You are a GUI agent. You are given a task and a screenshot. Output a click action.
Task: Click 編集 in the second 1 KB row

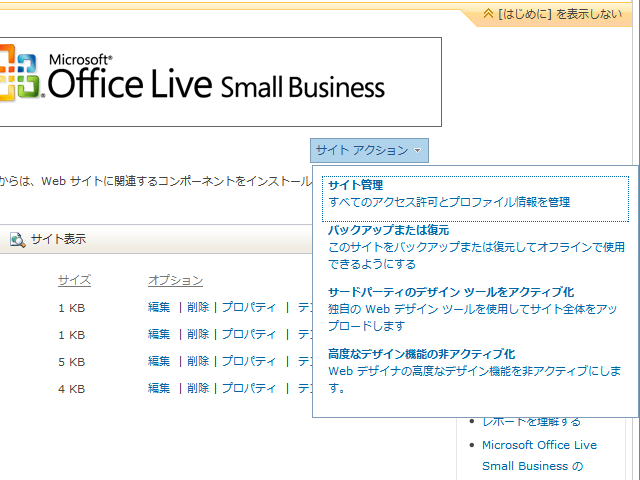(x=159, y=334)
